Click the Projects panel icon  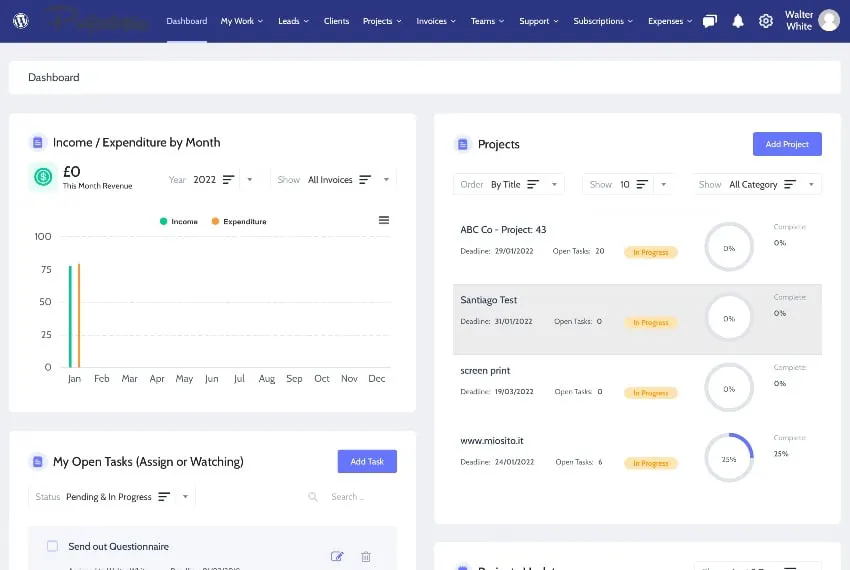pos(462,144)
